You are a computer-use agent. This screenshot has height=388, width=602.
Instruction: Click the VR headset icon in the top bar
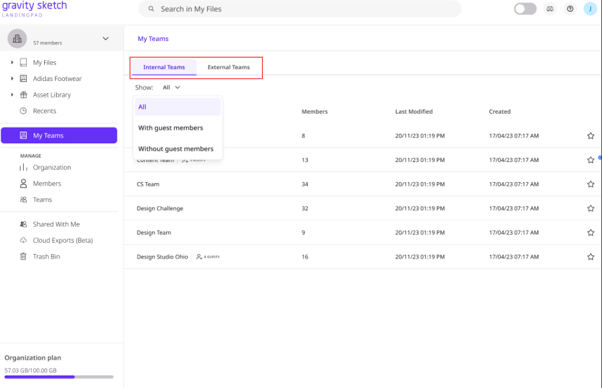click(x=550, y=9)
